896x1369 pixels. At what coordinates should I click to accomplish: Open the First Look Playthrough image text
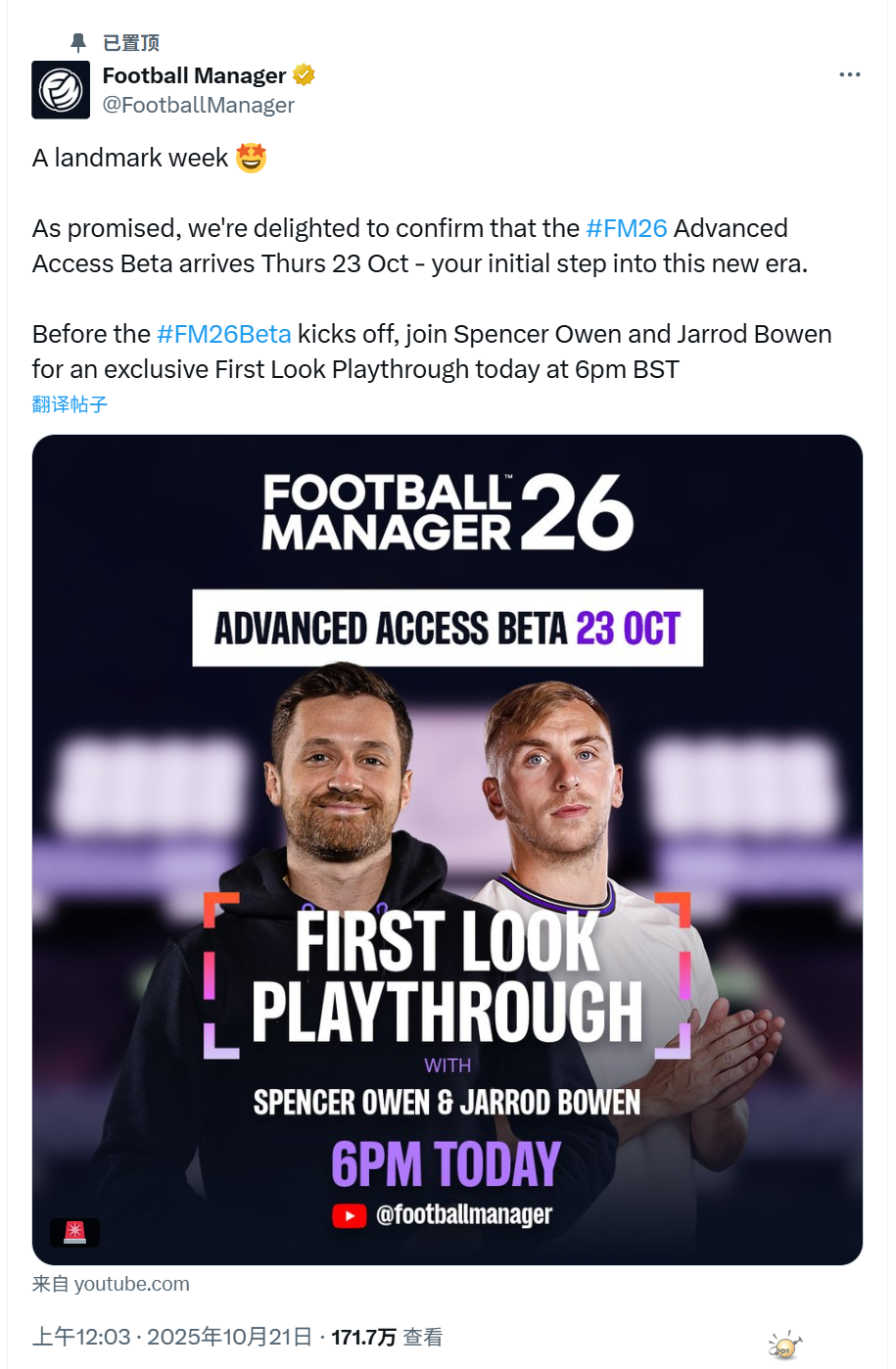tap(448, 976)
